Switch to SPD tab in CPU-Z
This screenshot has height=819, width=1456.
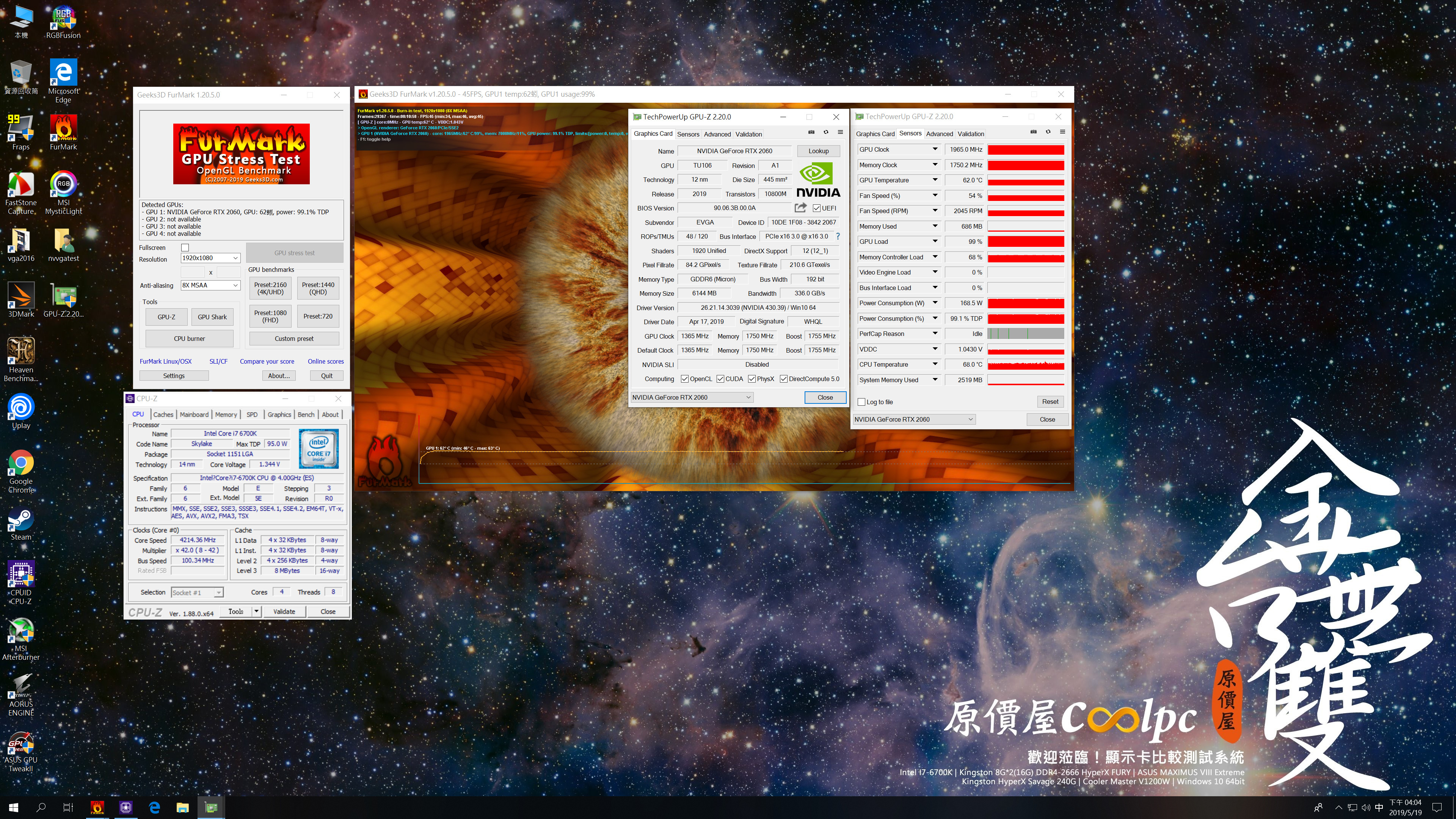point(252,414)
